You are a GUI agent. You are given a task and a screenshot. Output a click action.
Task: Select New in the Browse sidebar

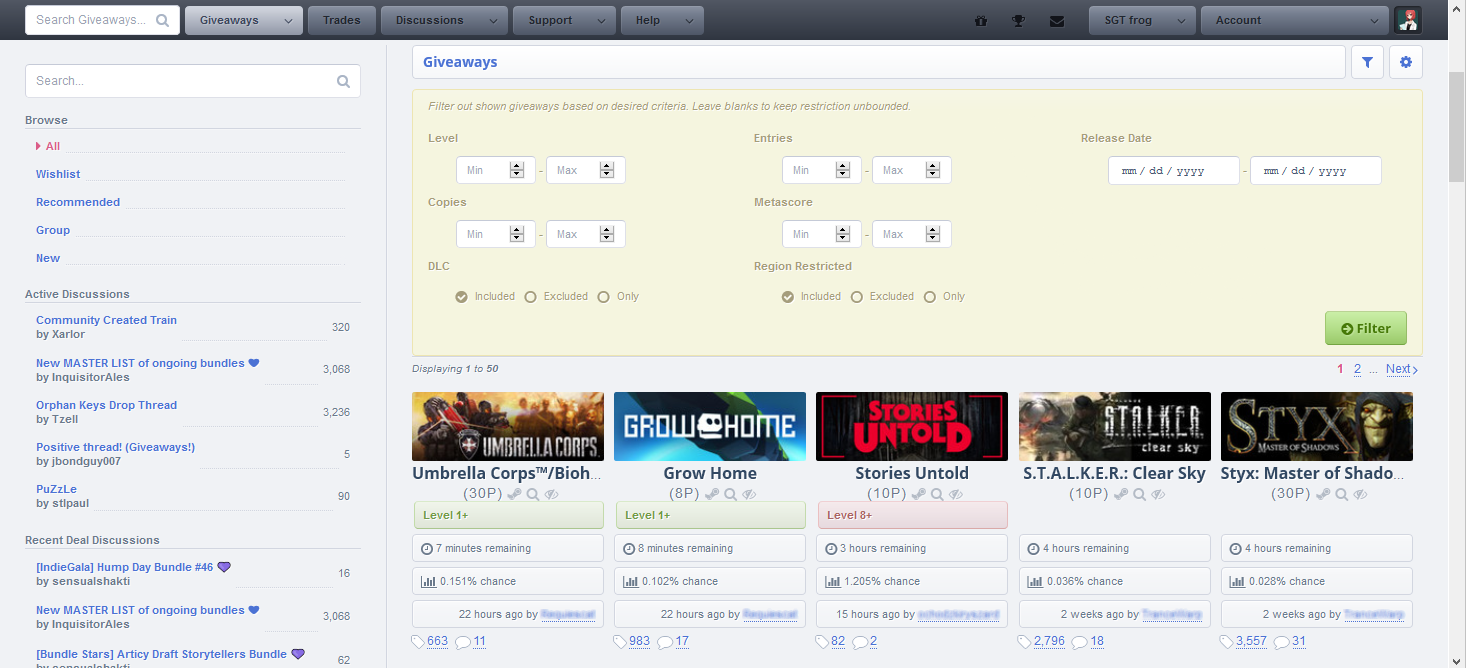pyautogui.click(x=48, y=258)
